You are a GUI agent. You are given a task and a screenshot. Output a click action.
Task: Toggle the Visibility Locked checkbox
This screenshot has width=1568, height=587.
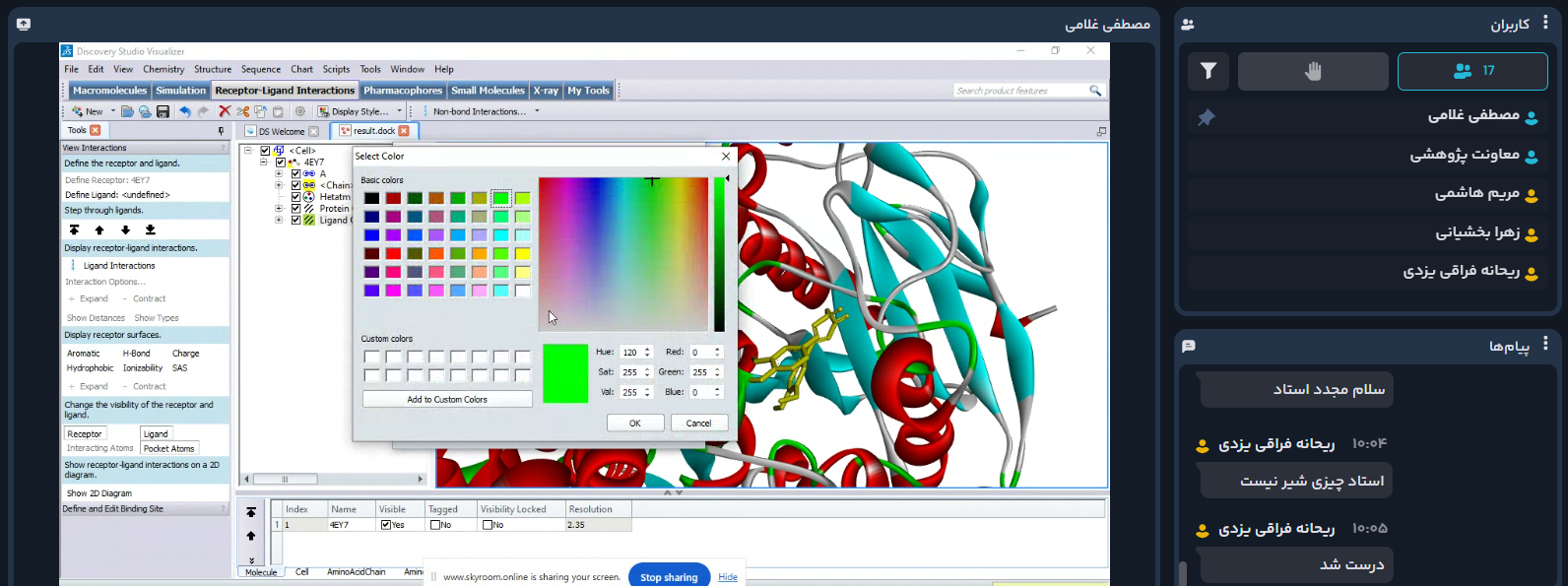[x=487, y=525]
